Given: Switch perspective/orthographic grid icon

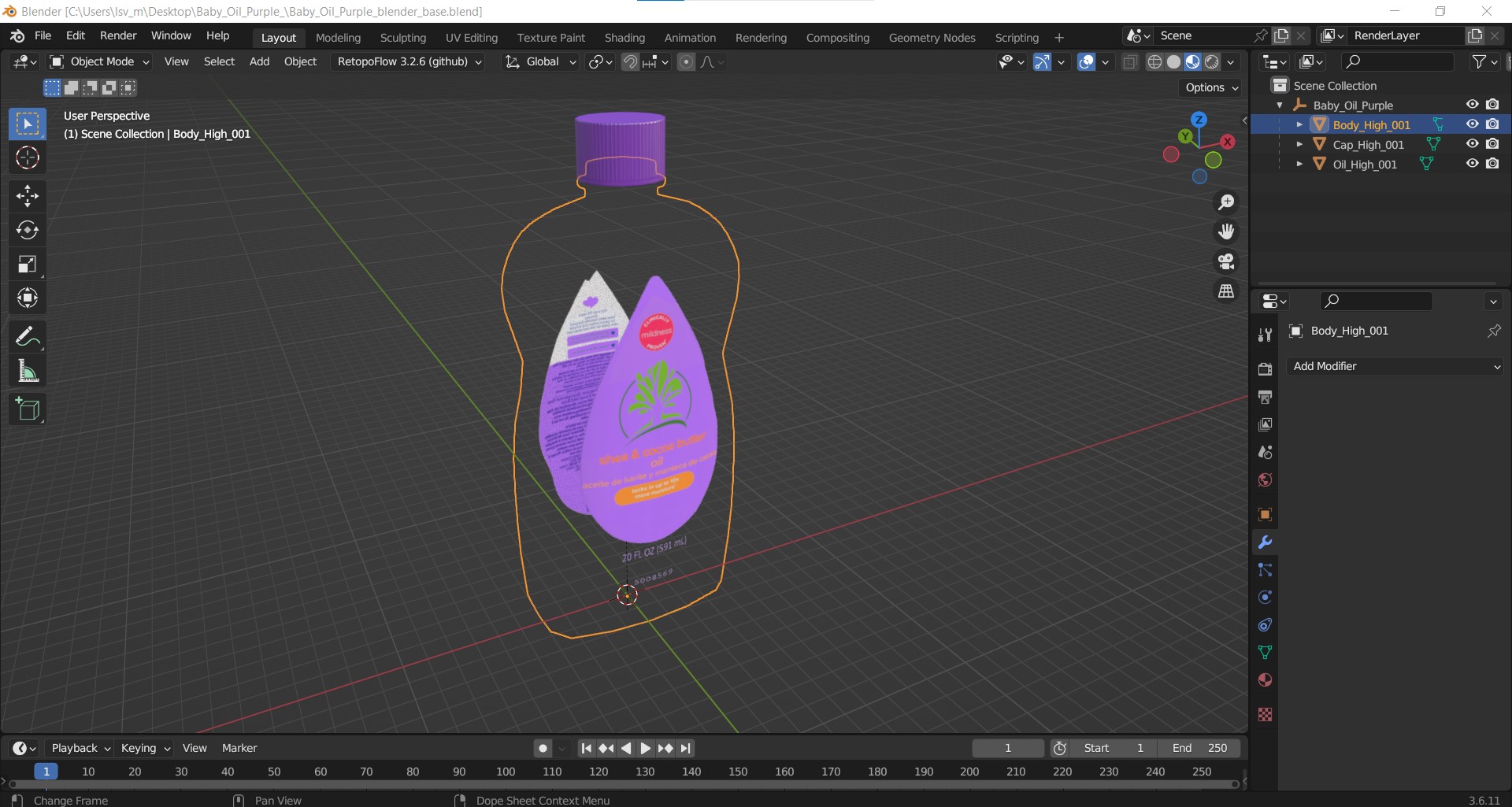Looking at the screenshot, I should pos(1226,291).
